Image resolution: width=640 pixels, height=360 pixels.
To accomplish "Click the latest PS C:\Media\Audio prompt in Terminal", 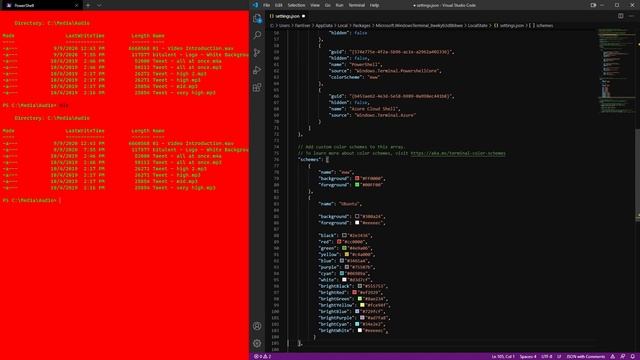I will pos(29,200).
